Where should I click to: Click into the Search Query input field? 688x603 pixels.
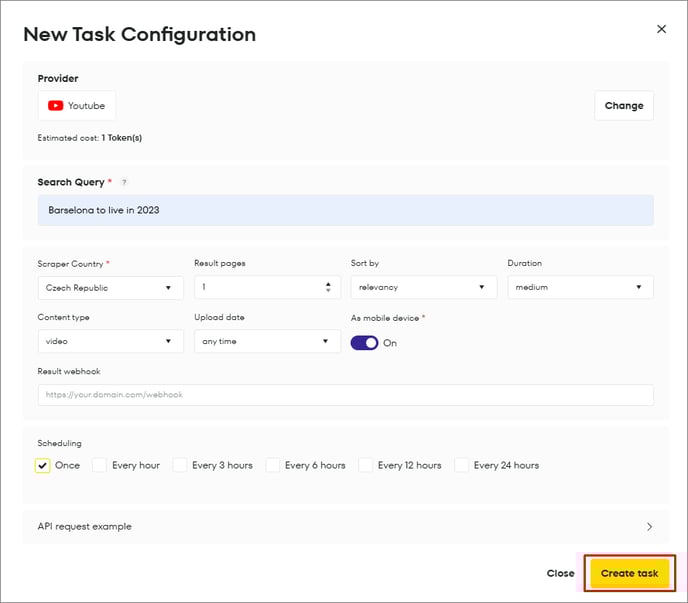(x=346, y=210)
